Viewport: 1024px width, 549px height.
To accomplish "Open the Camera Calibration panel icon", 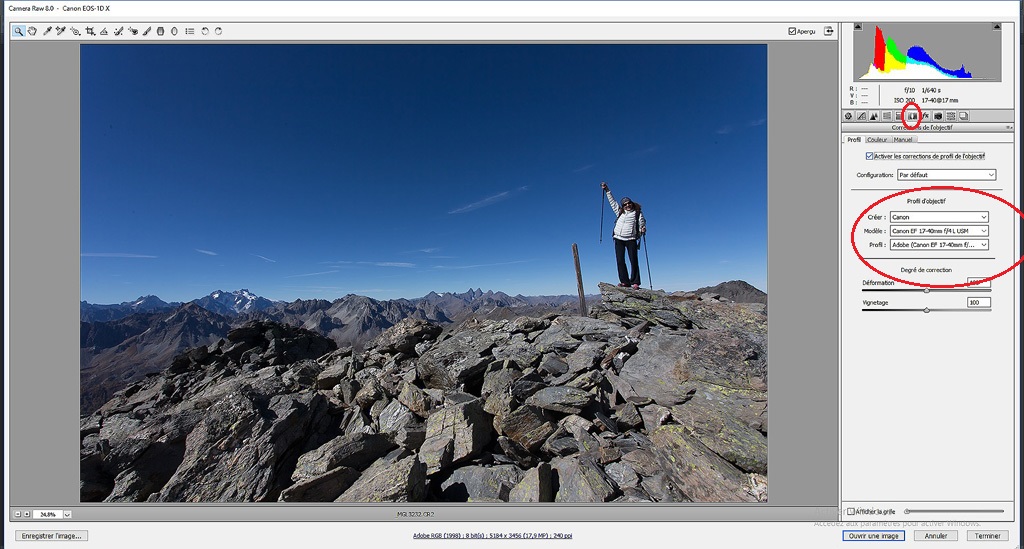I will point(938,116).
